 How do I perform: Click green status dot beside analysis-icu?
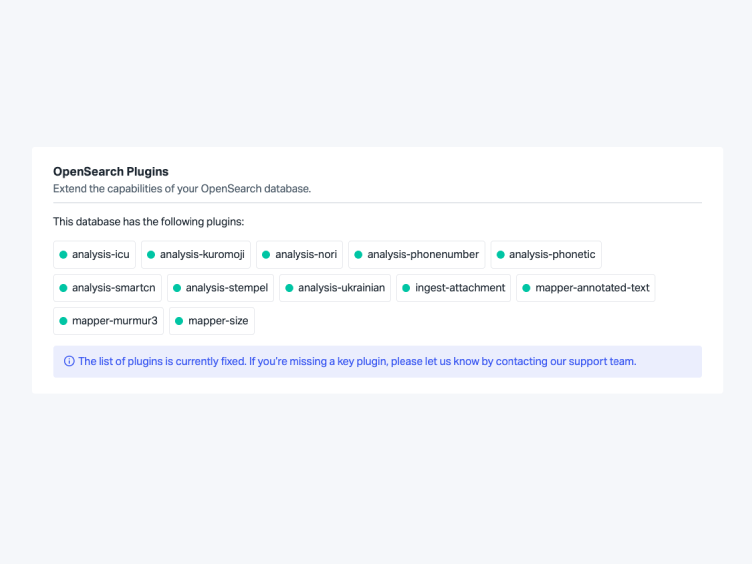coord(63,255)
